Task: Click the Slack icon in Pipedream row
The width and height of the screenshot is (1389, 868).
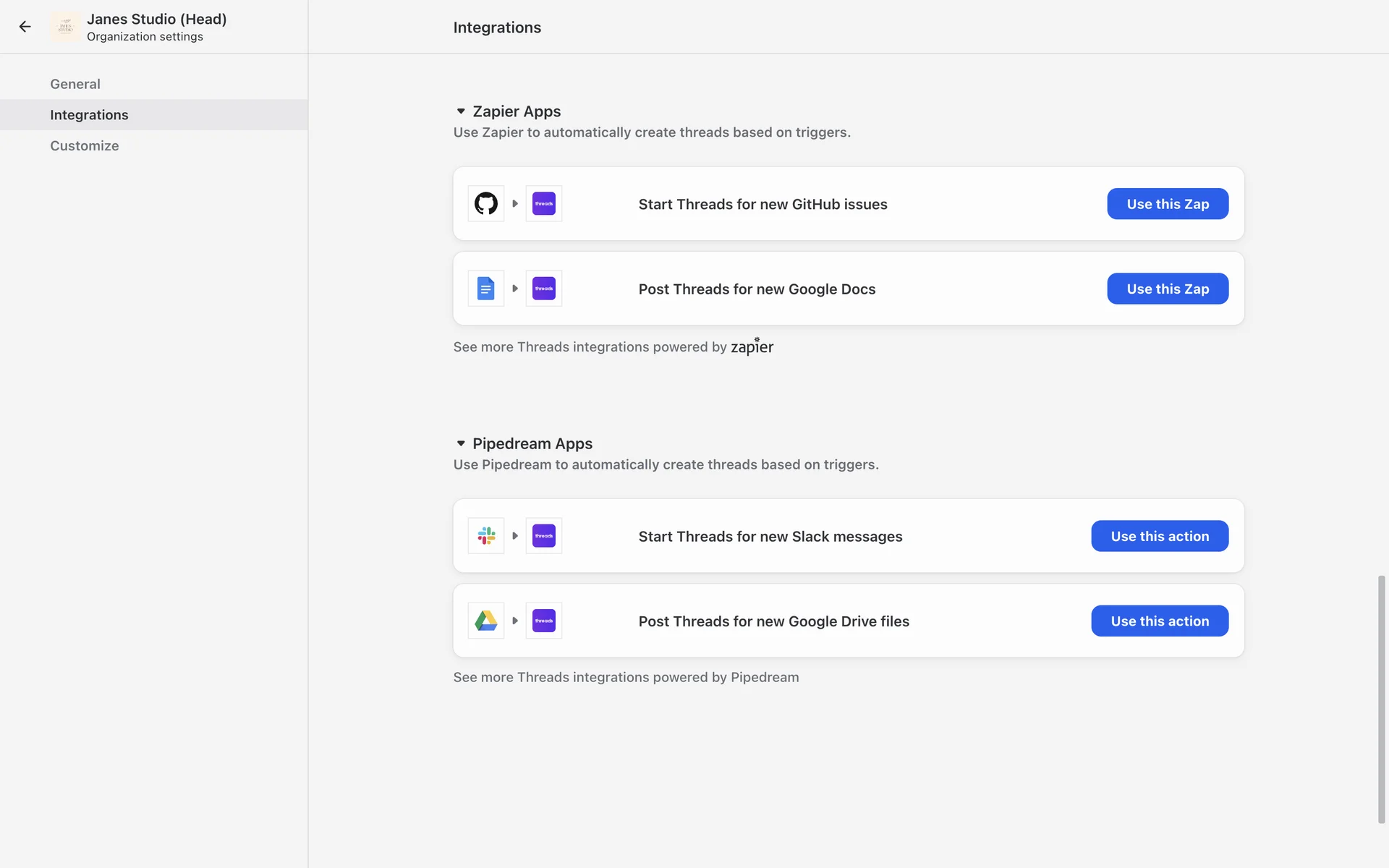Action: coord(486,536)
